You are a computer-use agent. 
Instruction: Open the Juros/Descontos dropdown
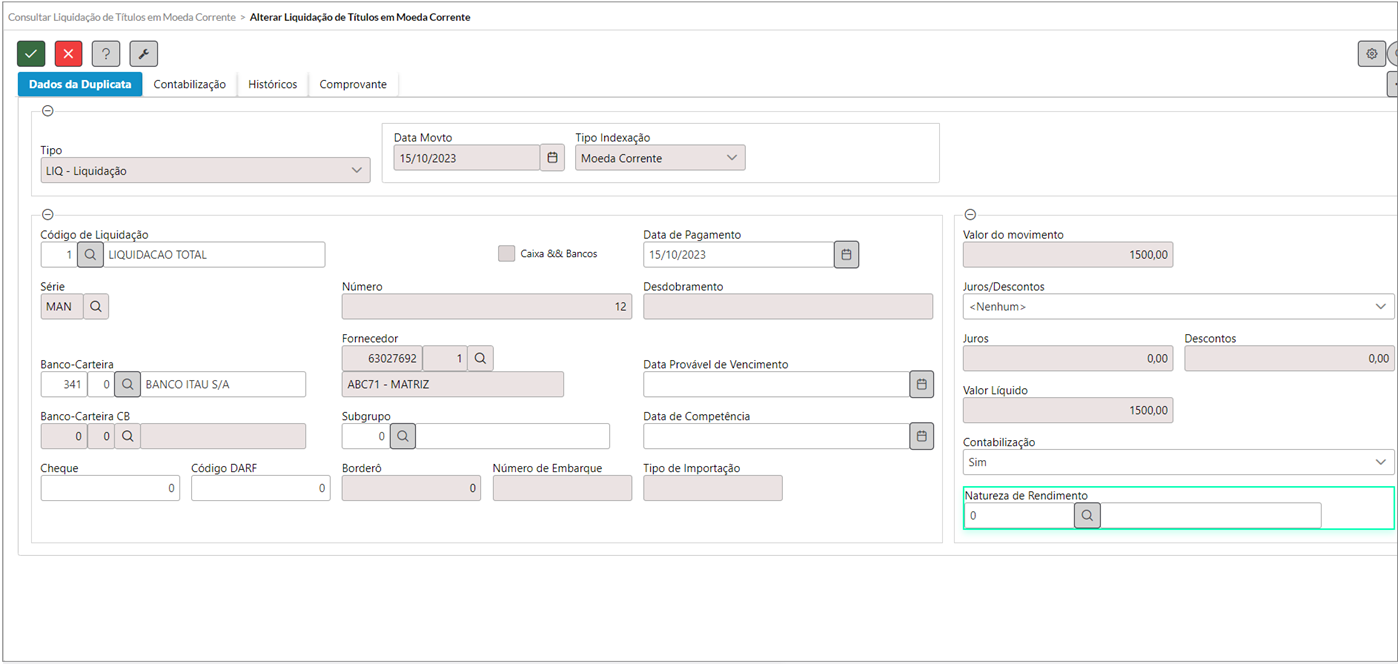click(1178, 307)
